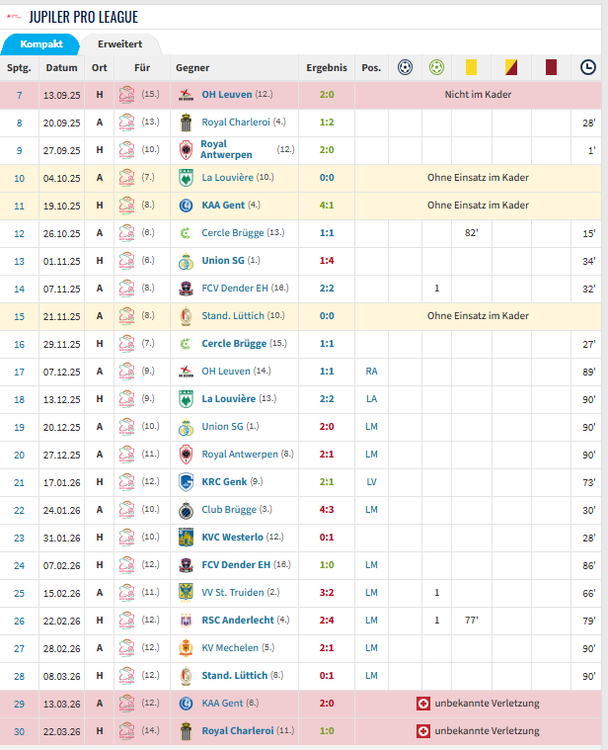Viewport: 608px width, 750px height.
Task: Open the 4:3 result against Club Brügge
Action: coord(327,510)
